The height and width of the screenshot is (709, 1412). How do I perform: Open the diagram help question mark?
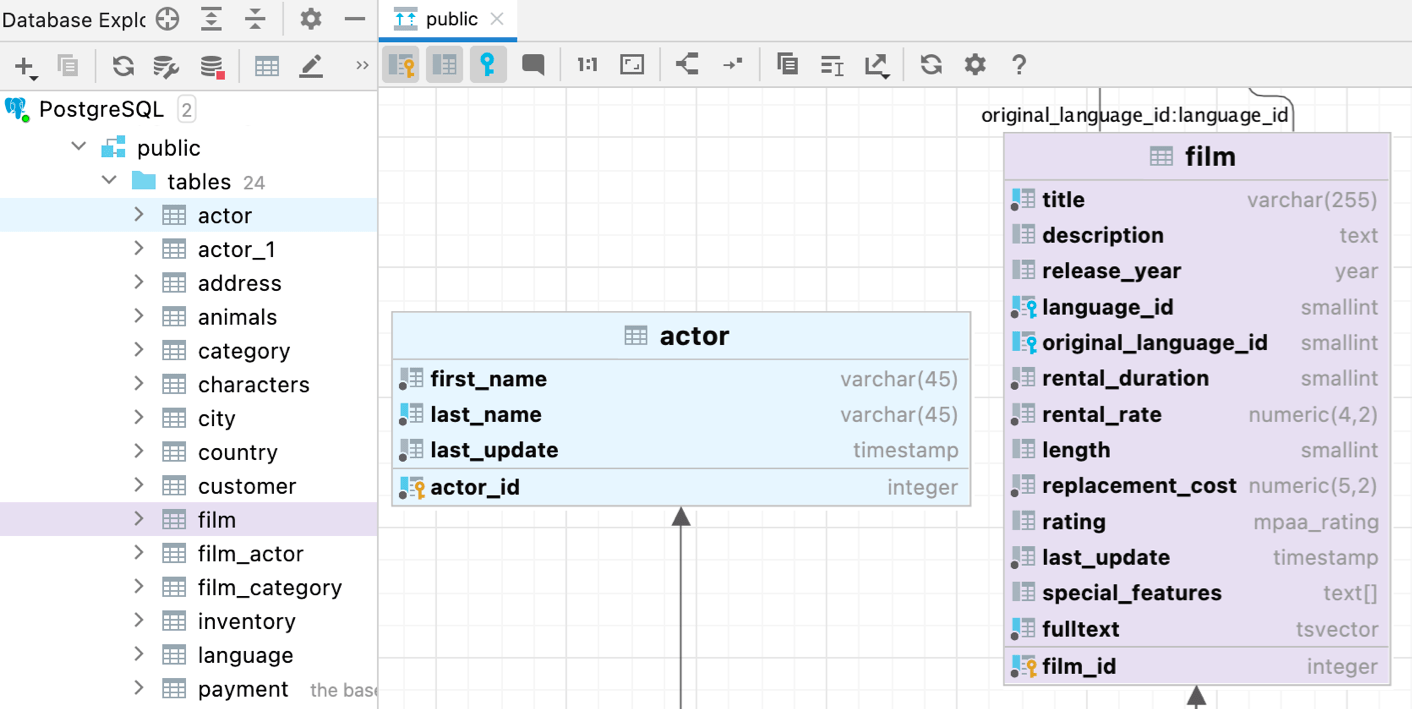tap(1018, 65)
